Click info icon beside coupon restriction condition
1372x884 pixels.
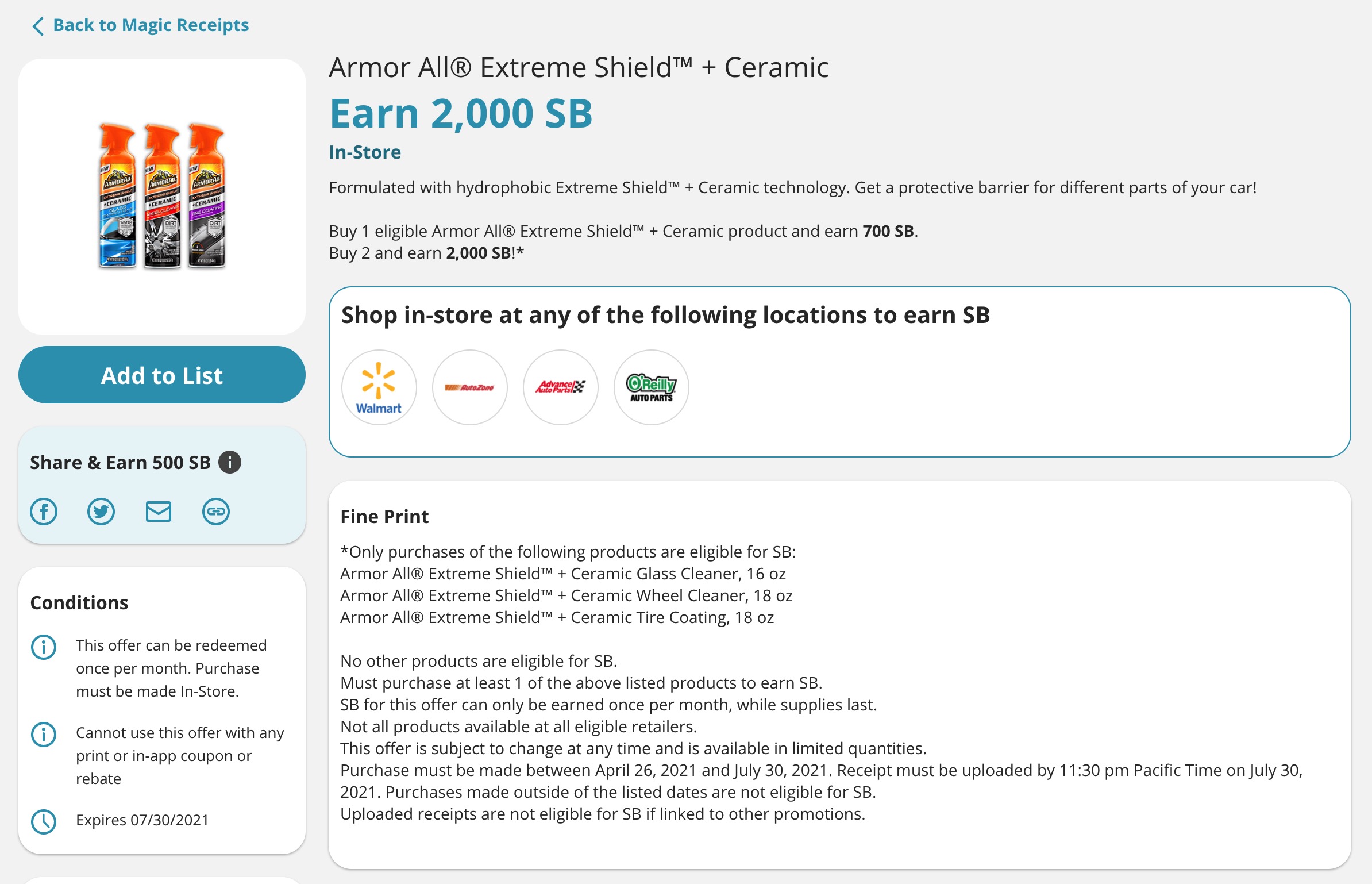(x=44, y=735)
